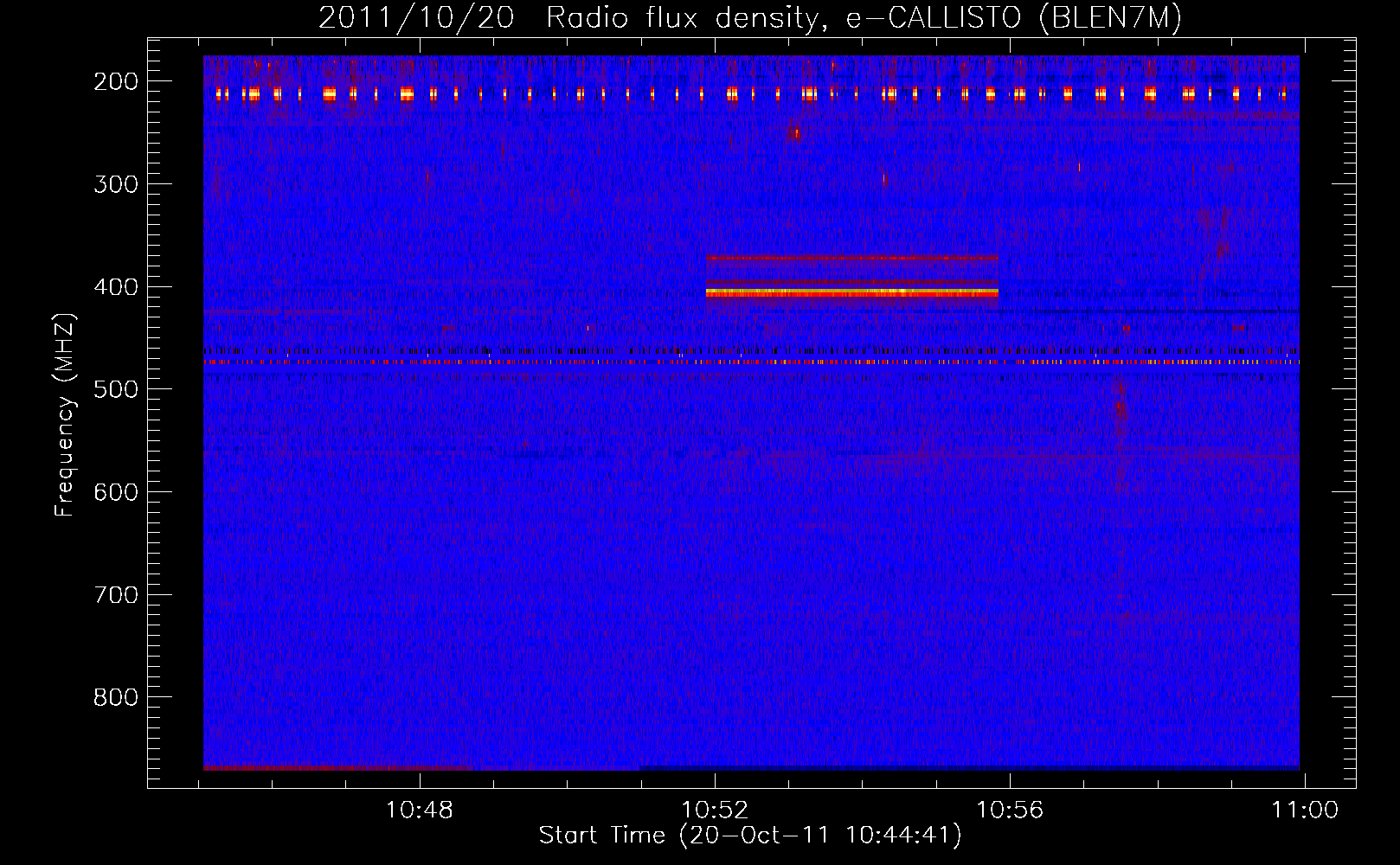
Task: Click the Frequency (MHZ) axis label
Action: [x=65, y=414]
